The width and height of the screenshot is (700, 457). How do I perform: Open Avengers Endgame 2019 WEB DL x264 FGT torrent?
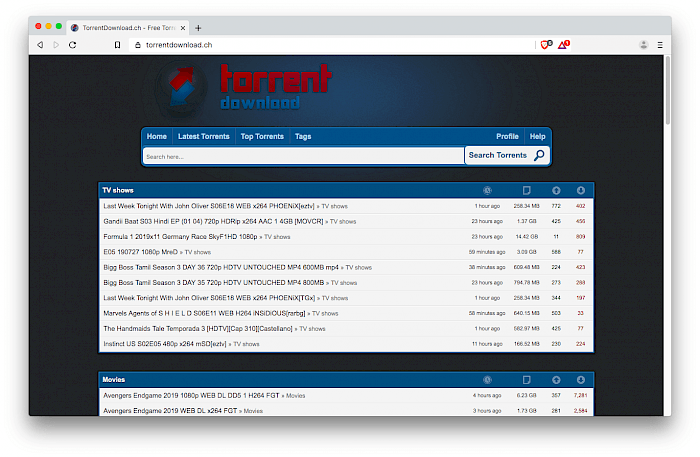170,411
